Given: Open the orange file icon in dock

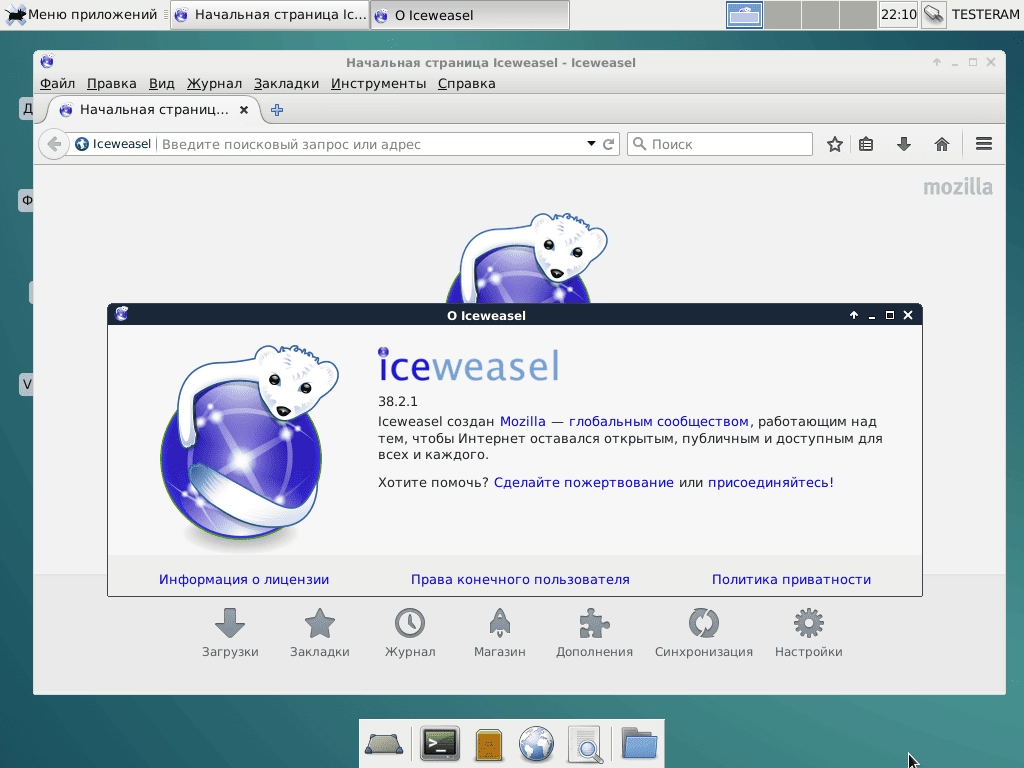Looking at the screenshot, I should [x=488, y=744].
